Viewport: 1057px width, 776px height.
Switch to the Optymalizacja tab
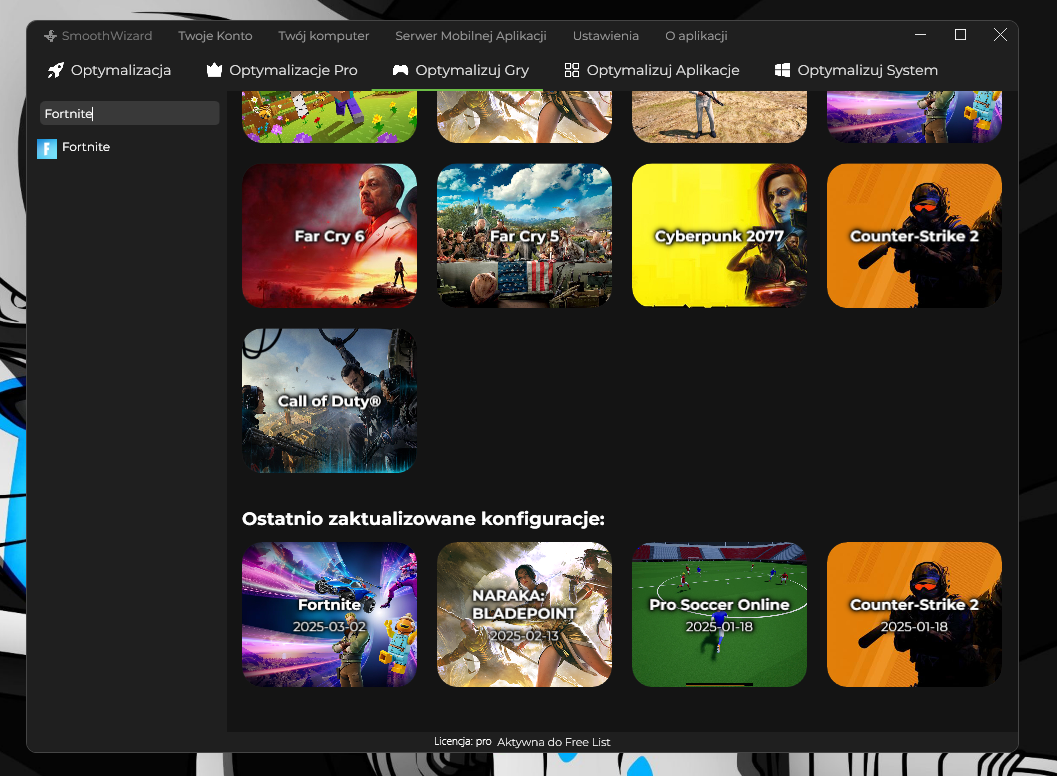pyautogui.click(x=109, y=70)
